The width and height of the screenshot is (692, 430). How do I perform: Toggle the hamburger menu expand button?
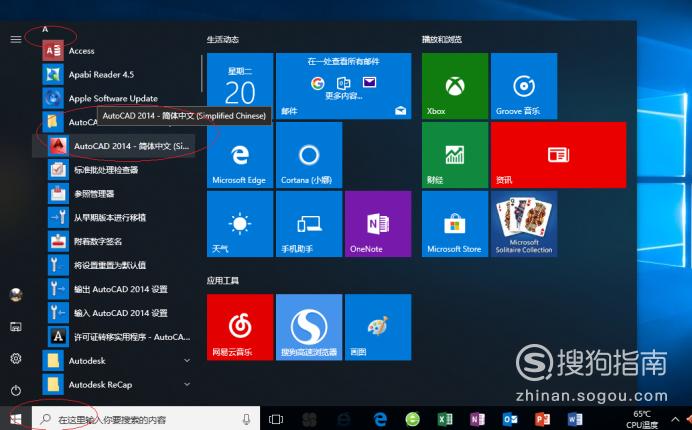tap(16, 39)
